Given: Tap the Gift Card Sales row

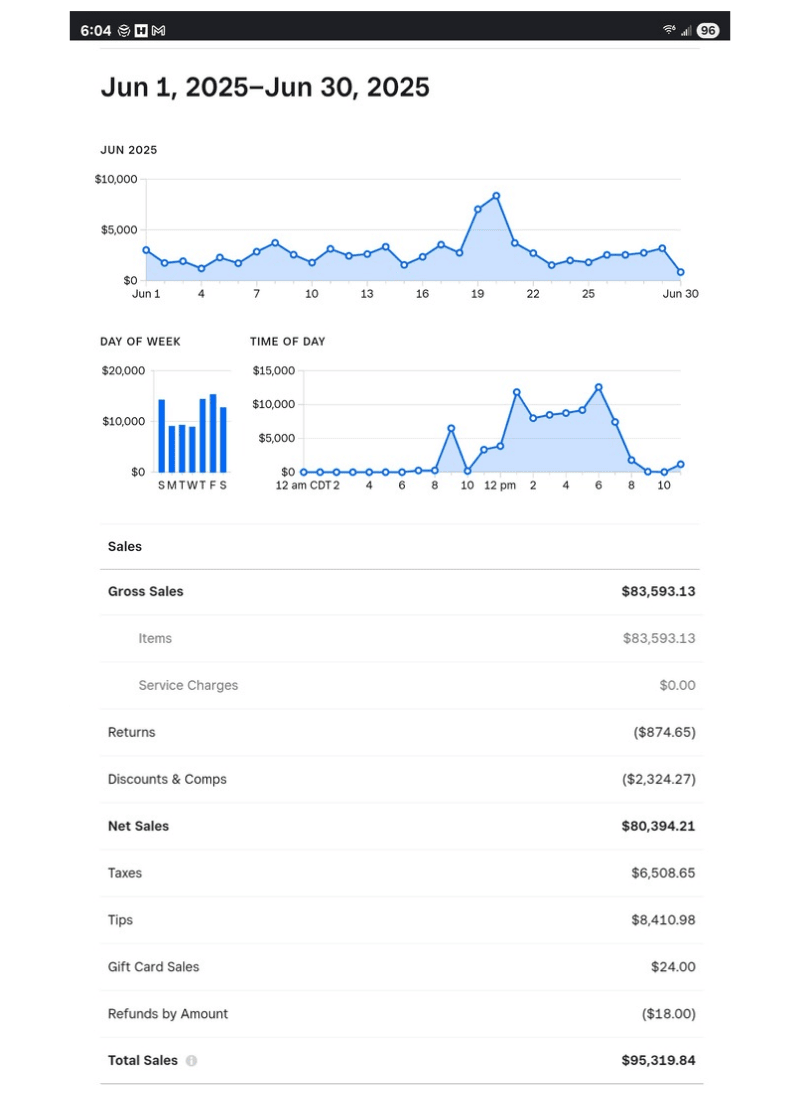Looking at the screenshot, I should tap(400, 968).
